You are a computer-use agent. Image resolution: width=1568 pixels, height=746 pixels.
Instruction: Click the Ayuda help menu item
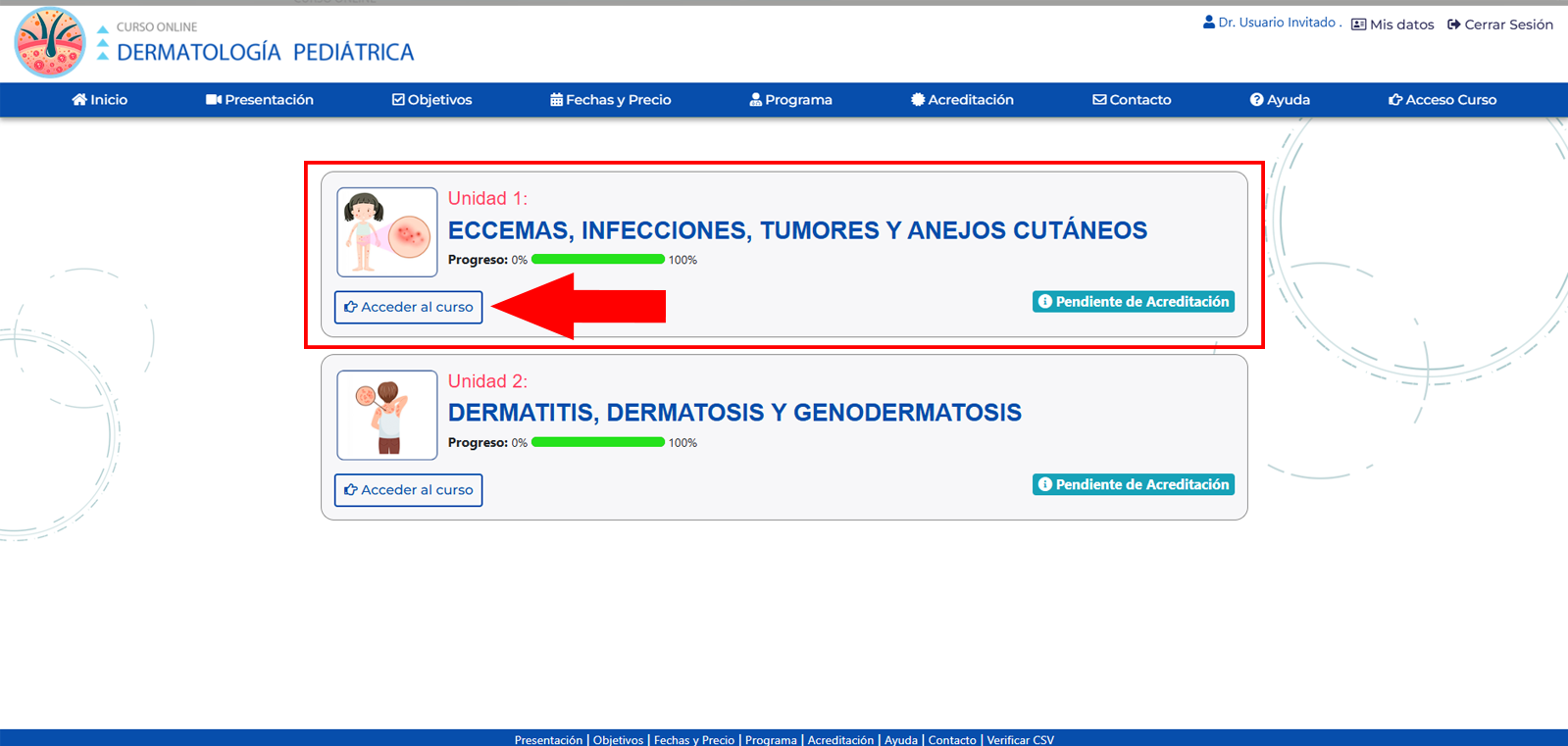click(x=1280, y=100)
